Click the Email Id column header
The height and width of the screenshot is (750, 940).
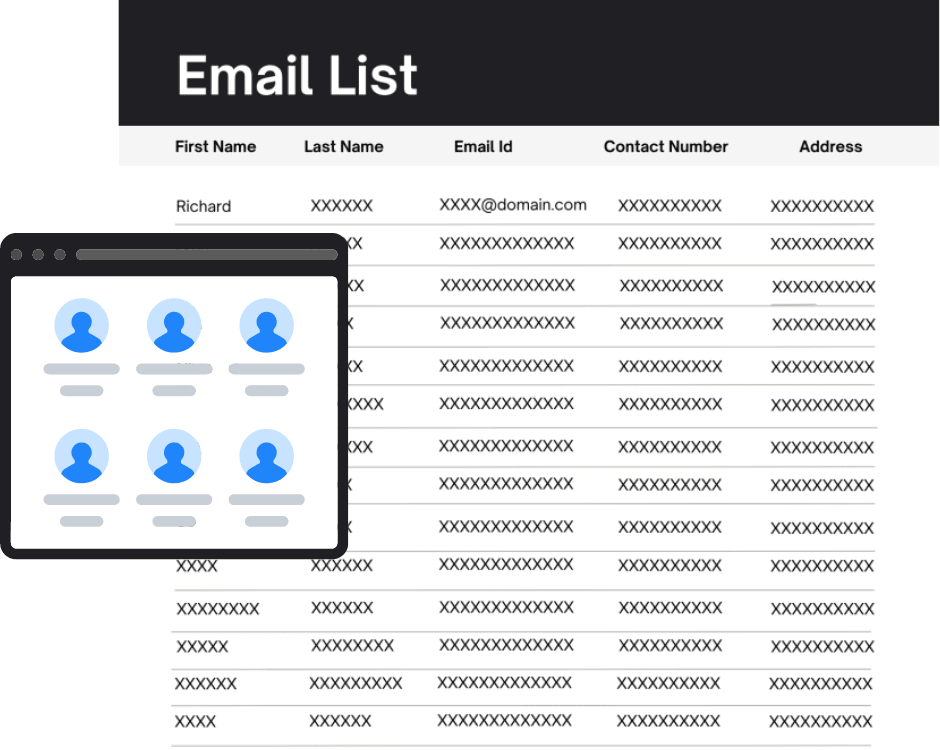click(483, 146)
